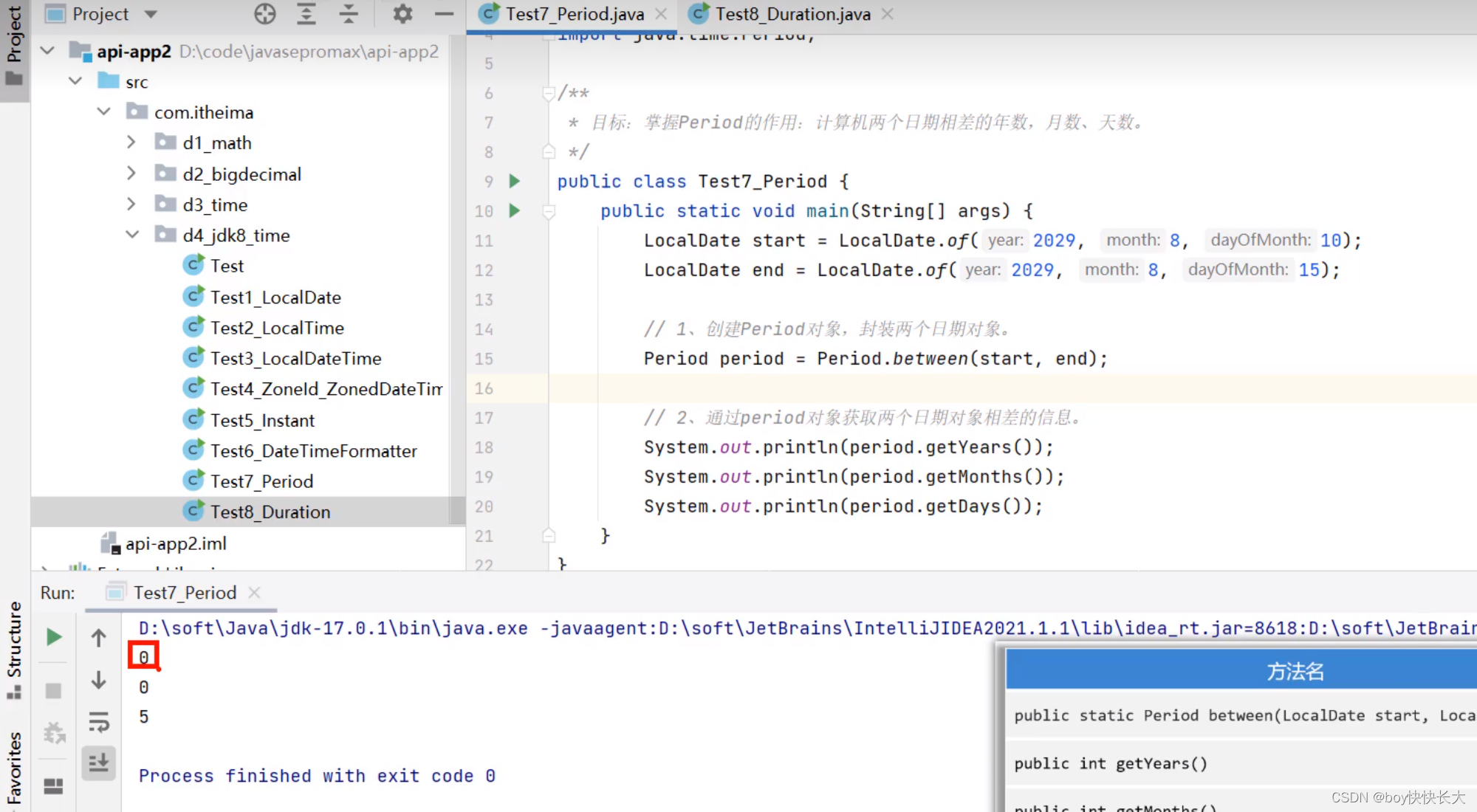Collapse the api-app2 module node
This screenshot has height=812, width=1477.
click(x=47, y=51)
